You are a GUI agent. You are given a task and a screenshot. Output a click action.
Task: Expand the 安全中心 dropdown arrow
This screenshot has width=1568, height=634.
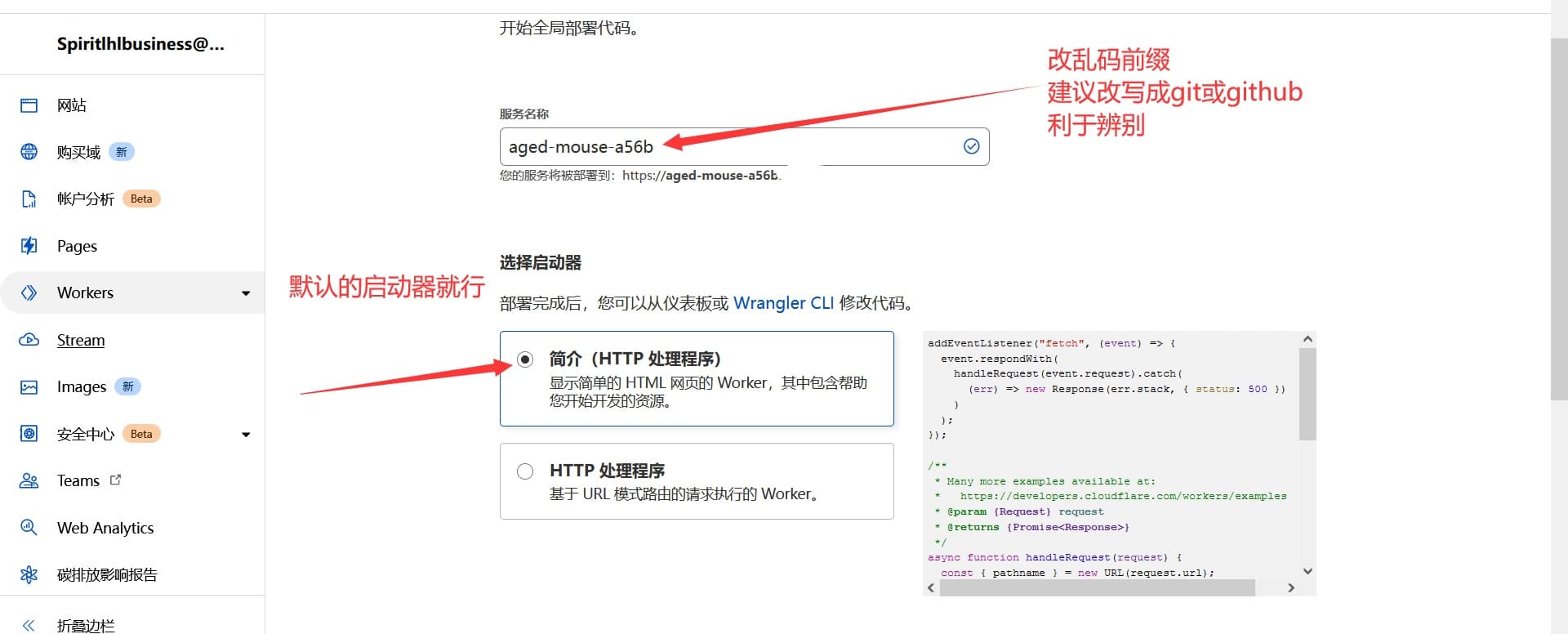[246, 435]
